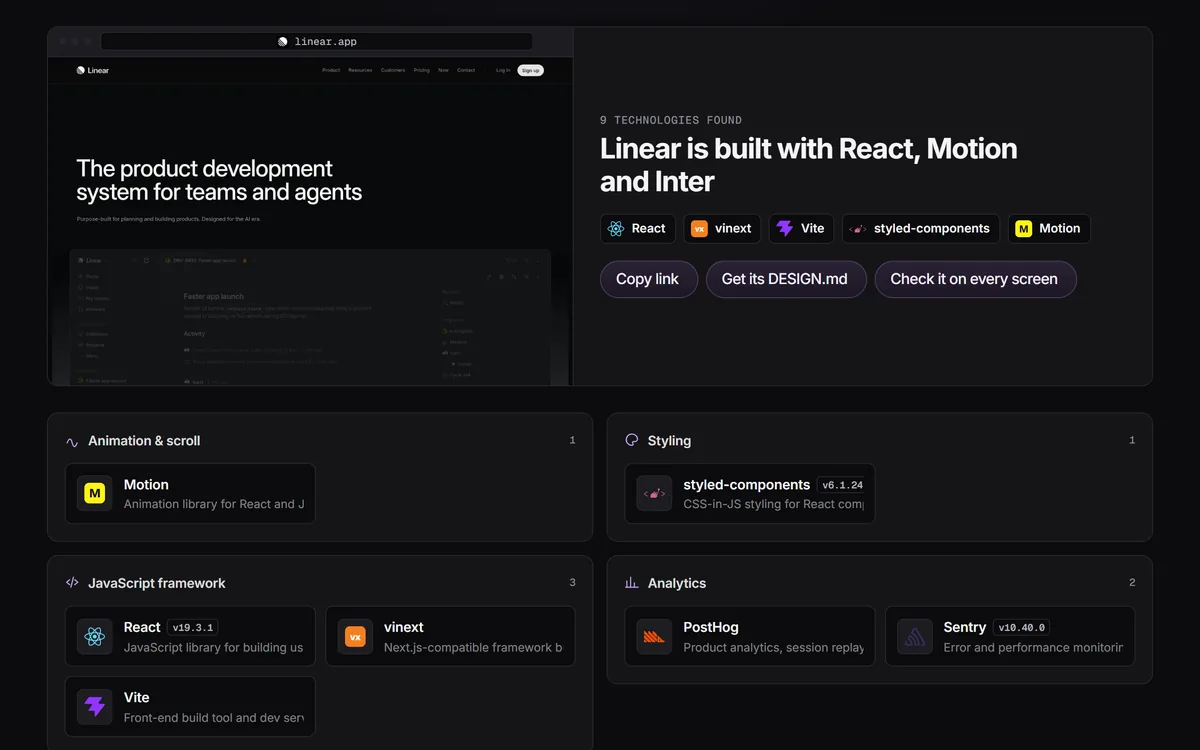Open Get its DESIGN.md
This screenshot has height=750, width=1200.
(x=785, y=279)
